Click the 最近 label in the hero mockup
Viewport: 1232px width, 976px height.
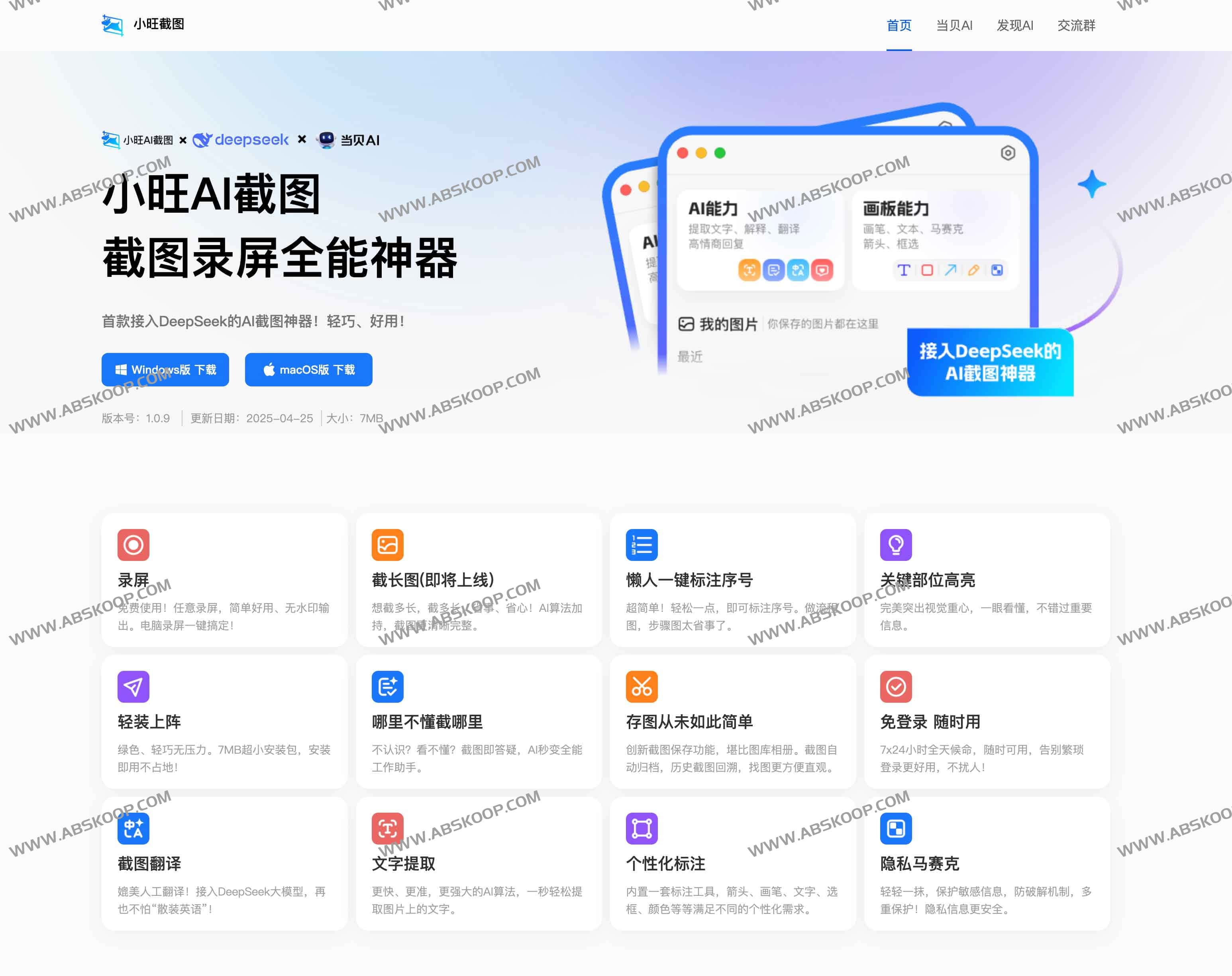[690, 357]
